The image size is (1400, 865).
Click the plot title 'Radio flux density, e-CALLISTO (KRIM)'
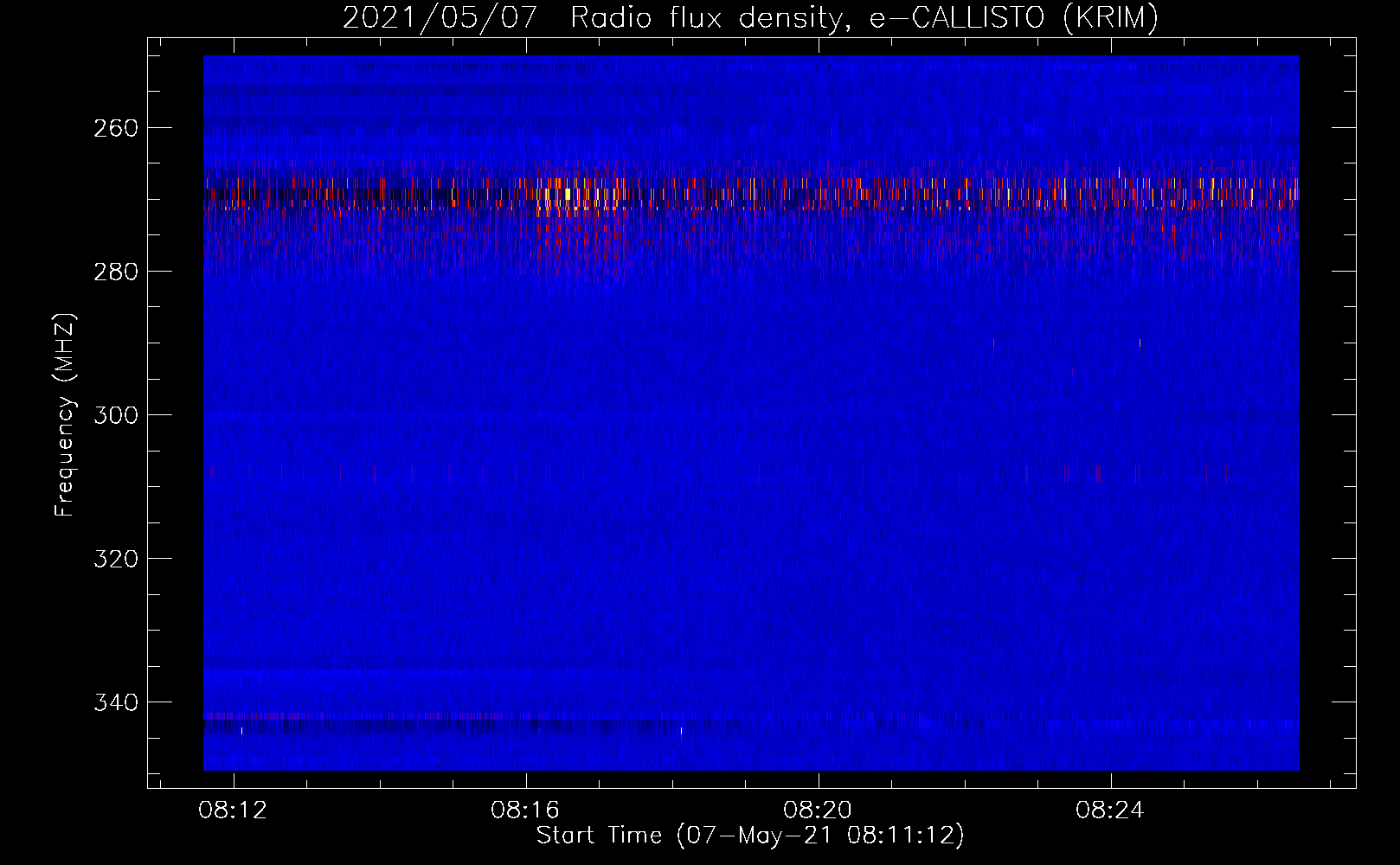[864, 17]
